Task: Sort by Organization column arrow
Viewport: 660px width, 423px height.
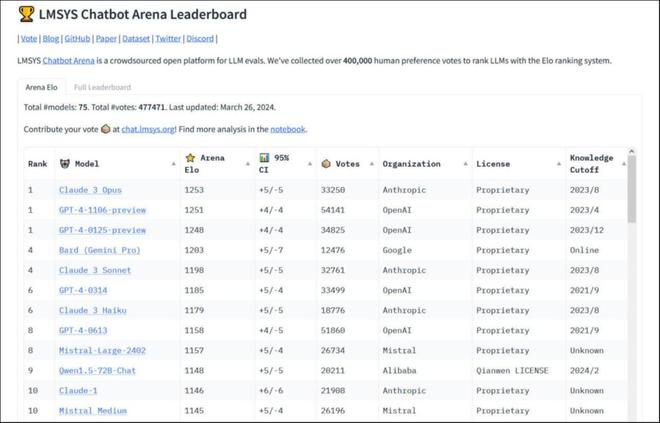Action: coord(466,164)
